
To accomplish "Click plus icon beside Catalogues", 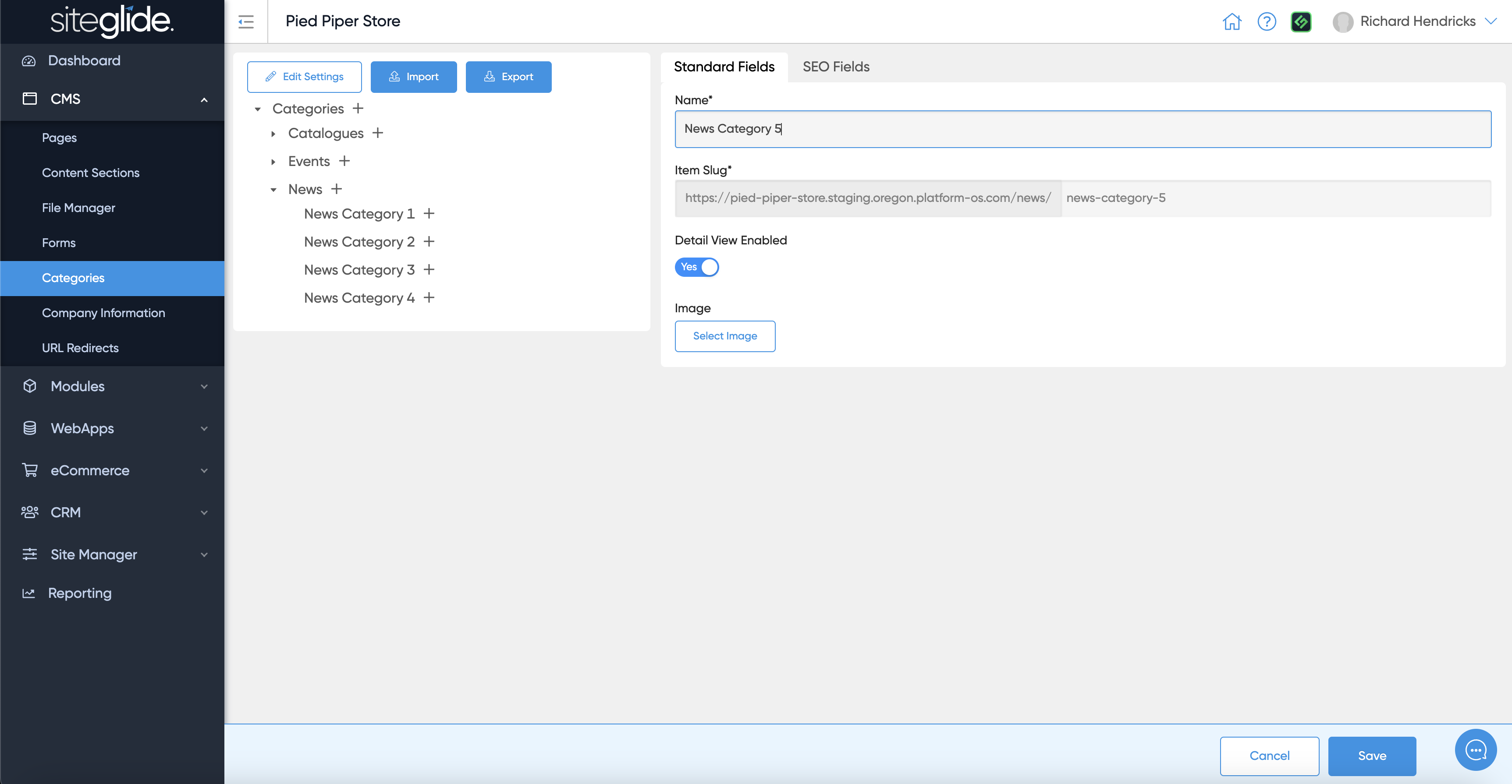I will pyautogui.click(x=377, y=133).
